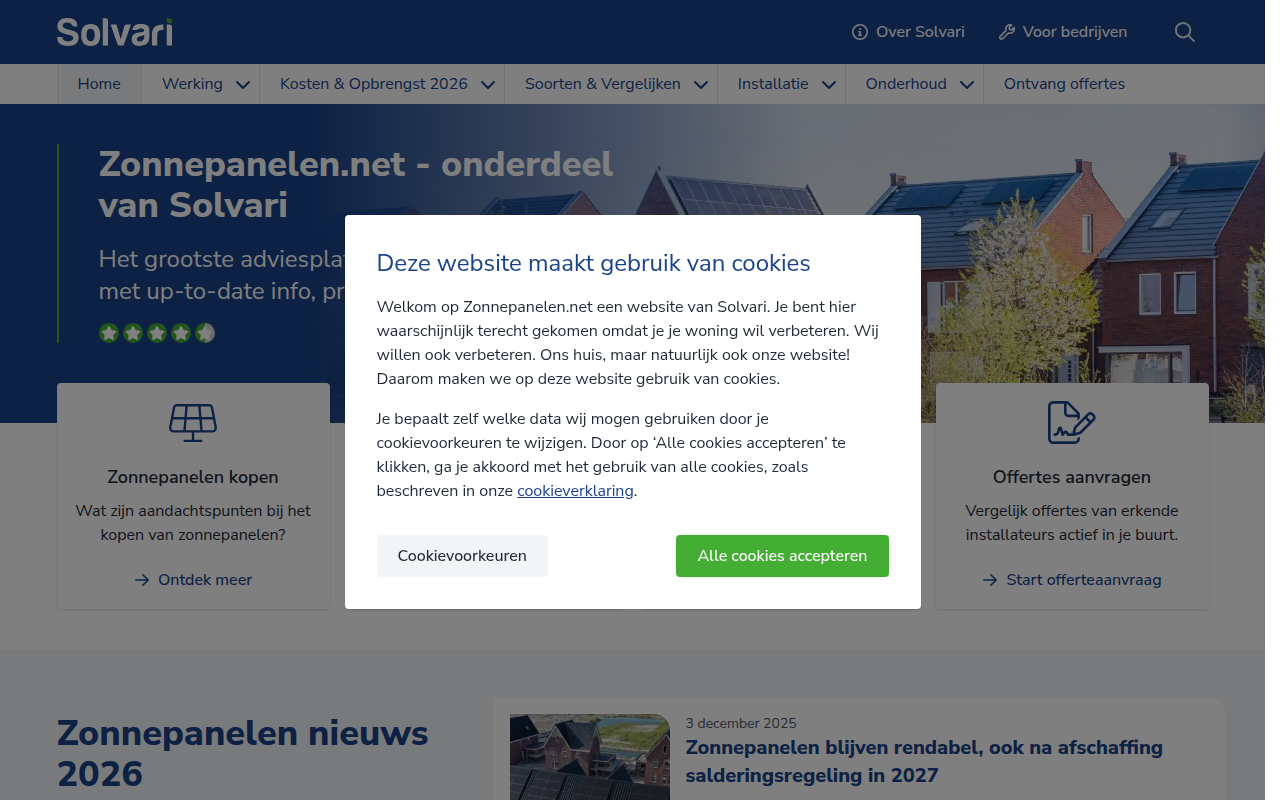Screen dimensions: 1280x800
Task: Open the Werking menu item
Action: [x=192, y=84]
